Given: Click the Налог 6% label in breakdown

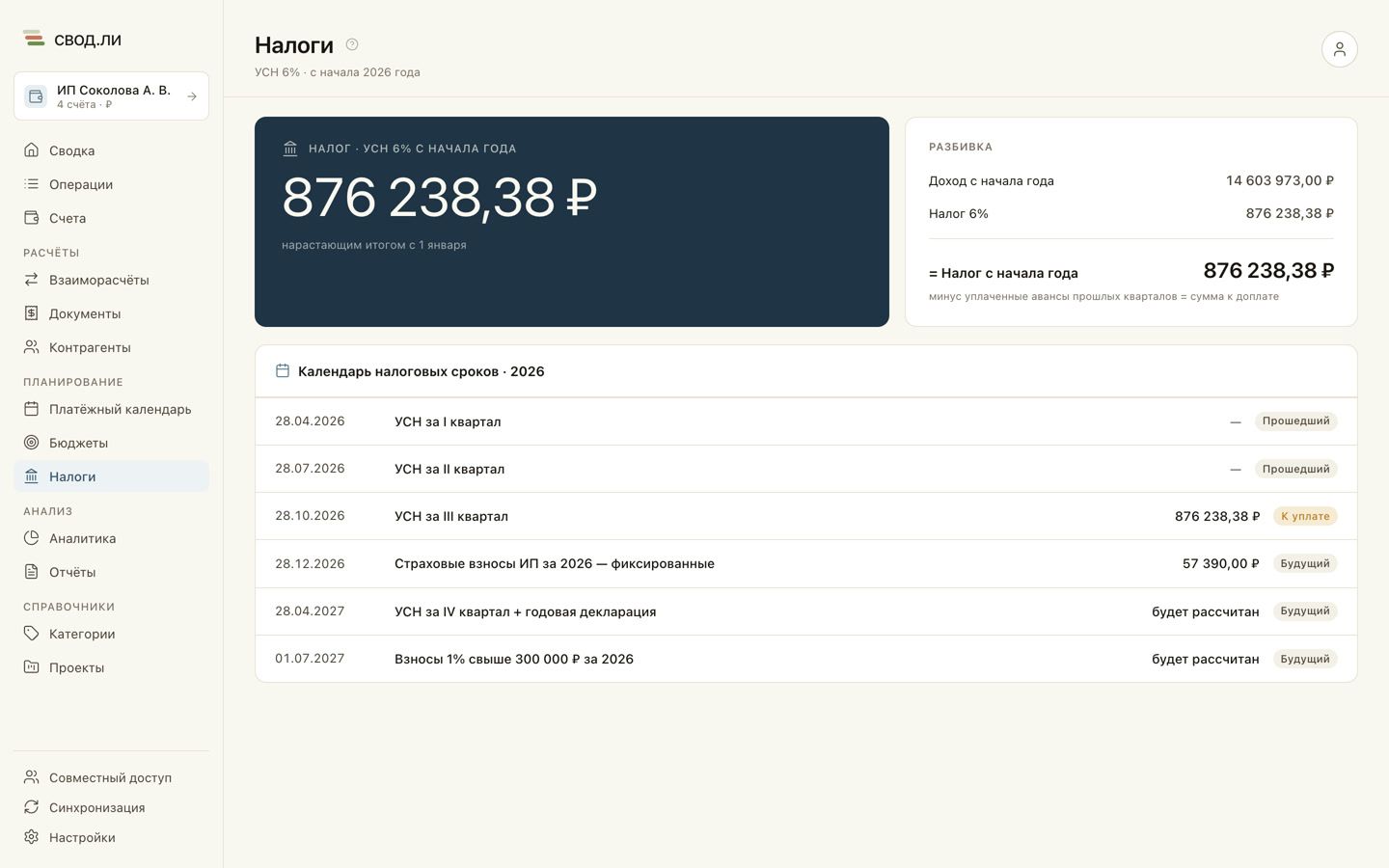Looking at the screenshot, I should [x=959, y=213].
